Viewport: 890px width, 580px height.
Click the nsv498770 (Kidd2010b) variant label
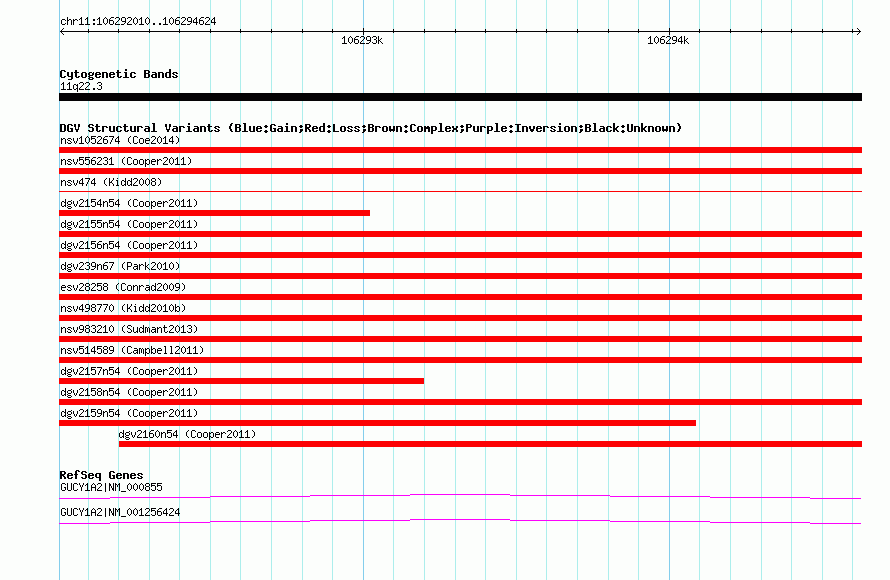123,308
